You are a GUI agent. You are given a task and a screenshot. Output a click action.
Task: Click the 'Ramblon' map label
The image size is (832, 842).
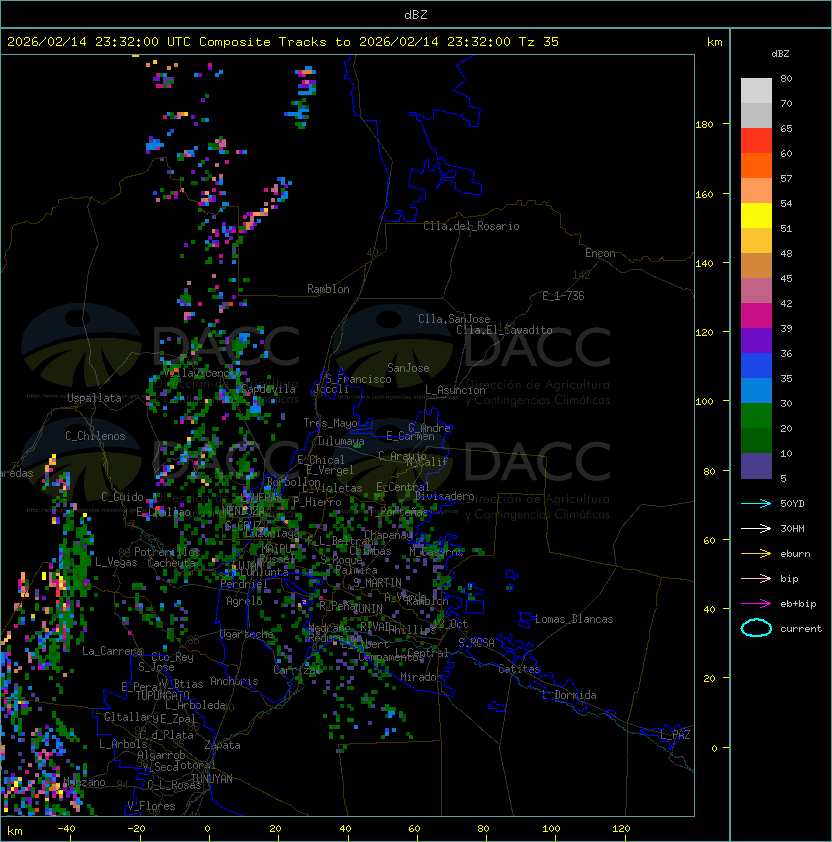point(328,289)
